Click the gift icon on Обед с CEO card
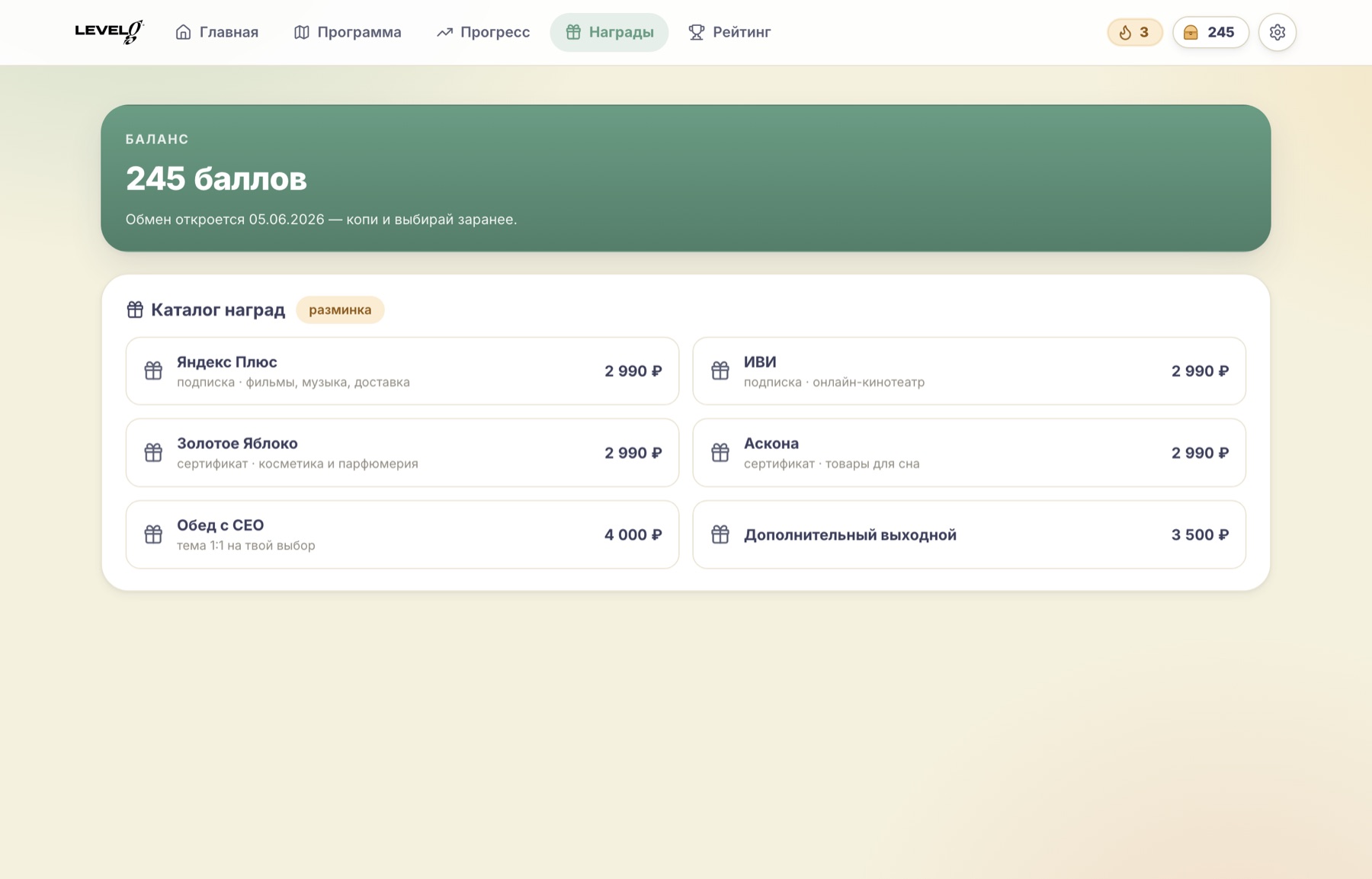Screen dimensions: 1372x879 click(153, 534)
